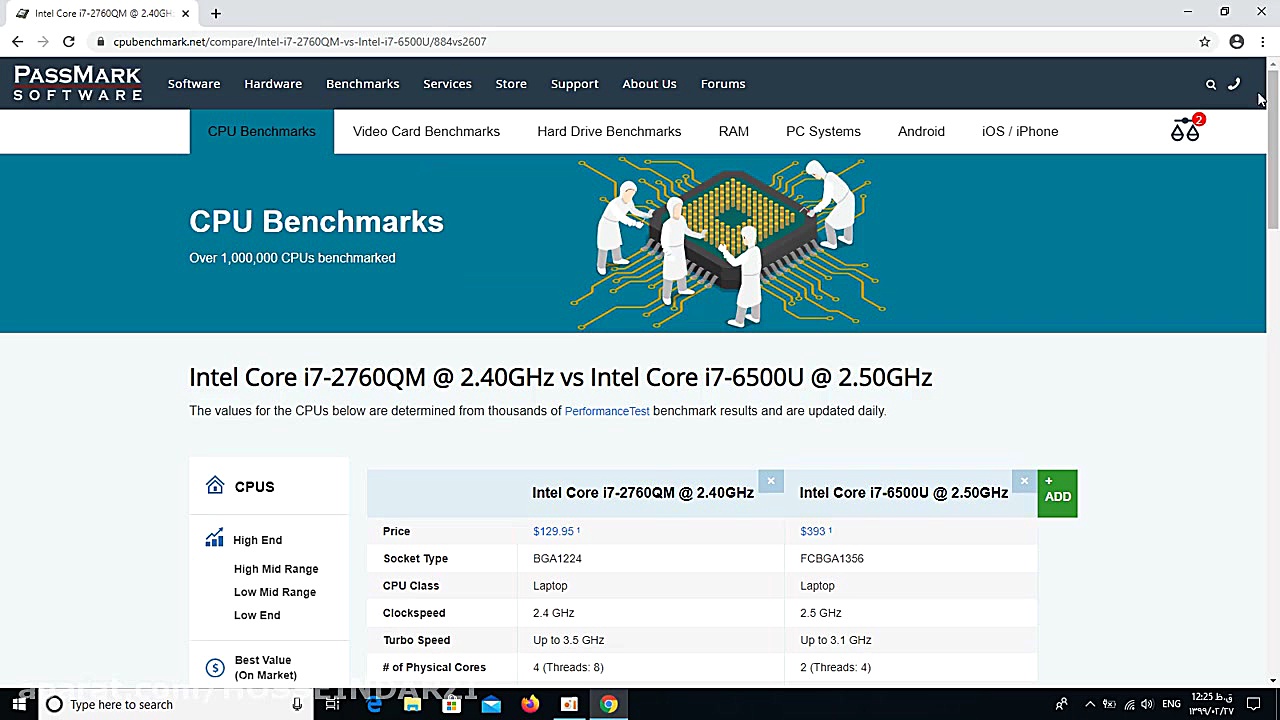Click the PassMark Software logo
Screen dimensions: 1280x720
pos(78,84)
